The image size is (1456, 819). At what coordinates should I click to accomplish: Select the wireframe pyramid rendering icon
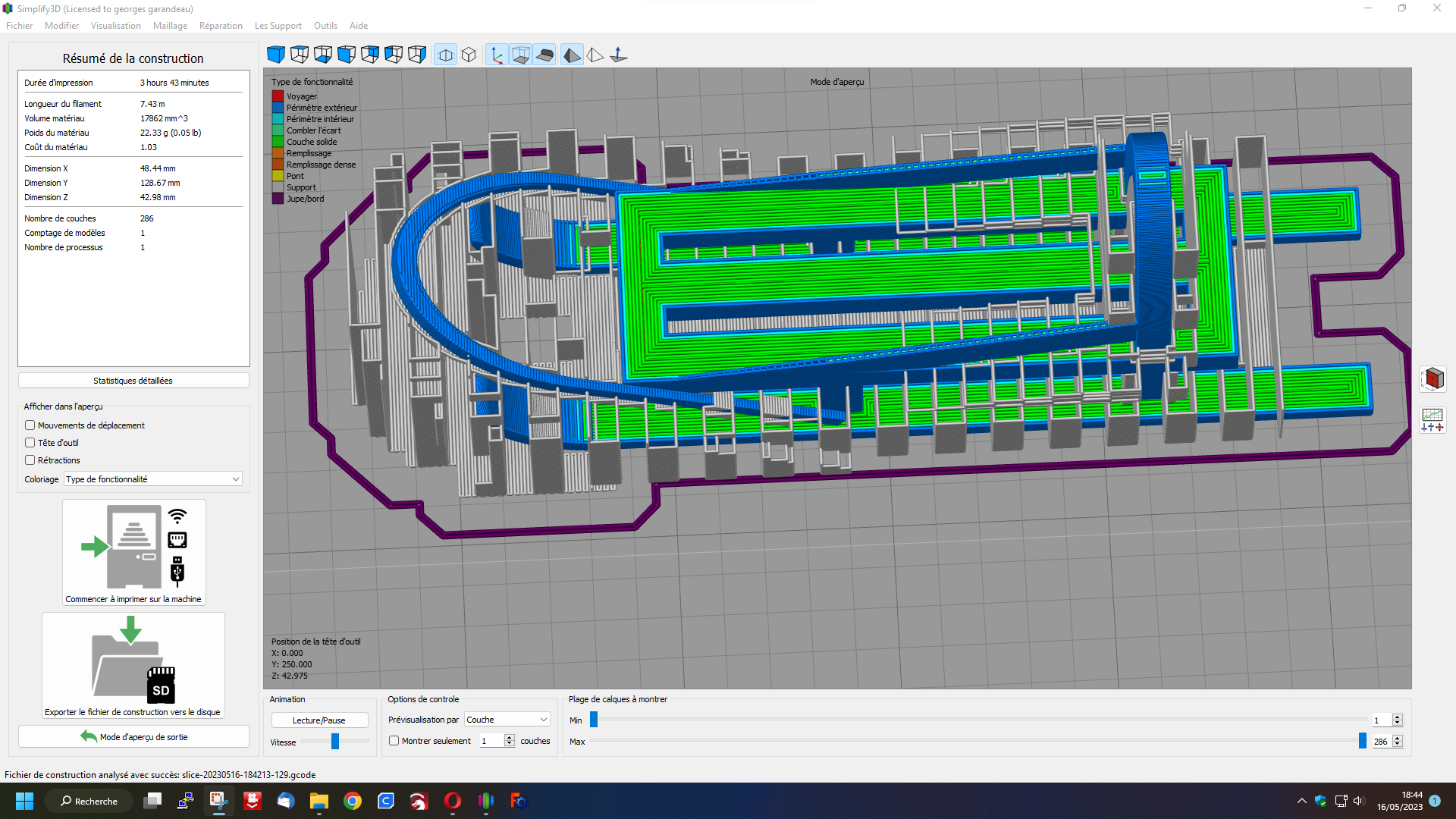[x=595, y=55]
